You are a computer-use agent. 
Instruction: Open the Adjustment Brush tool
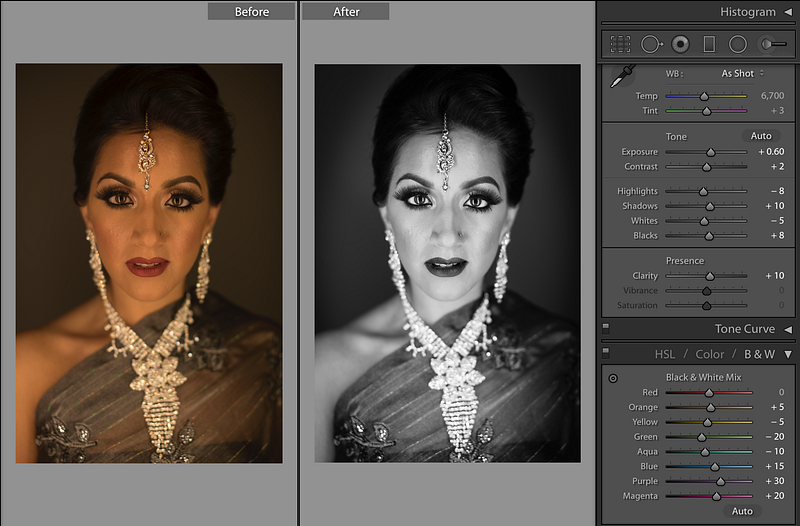[x=773, y=44]
